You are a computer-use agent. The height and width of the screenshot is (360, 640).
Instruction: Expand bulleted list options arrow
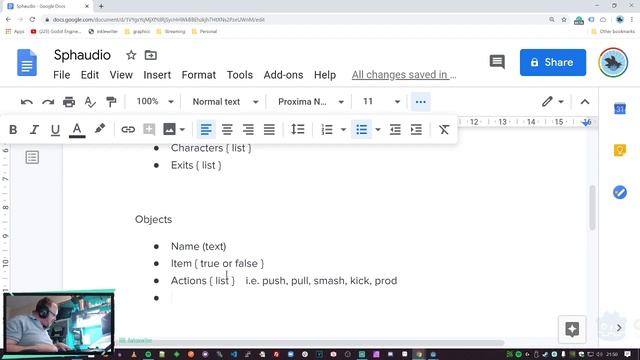click(x=378, y=130)
